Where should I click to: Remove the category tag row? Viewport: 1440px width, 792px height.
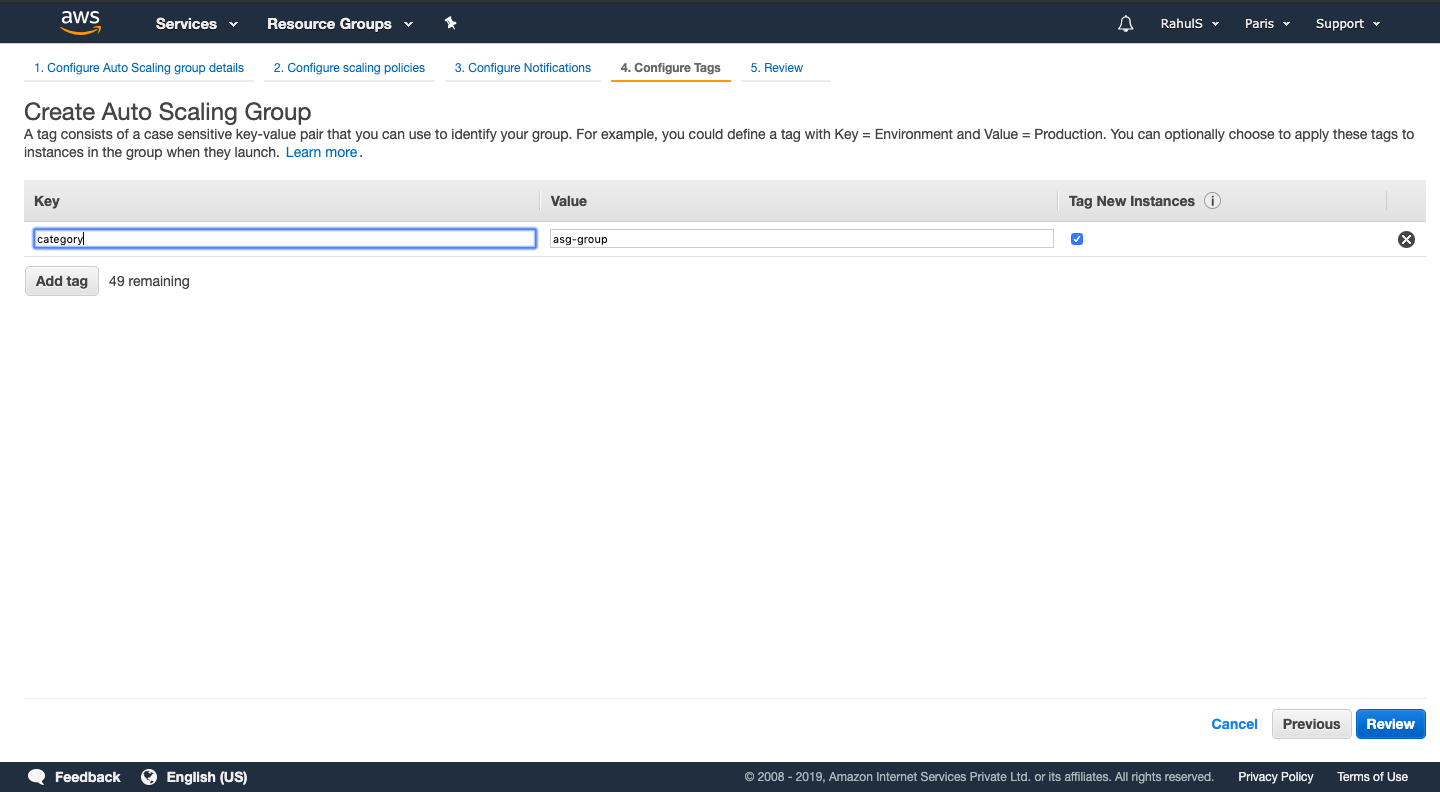point(1406,239)
